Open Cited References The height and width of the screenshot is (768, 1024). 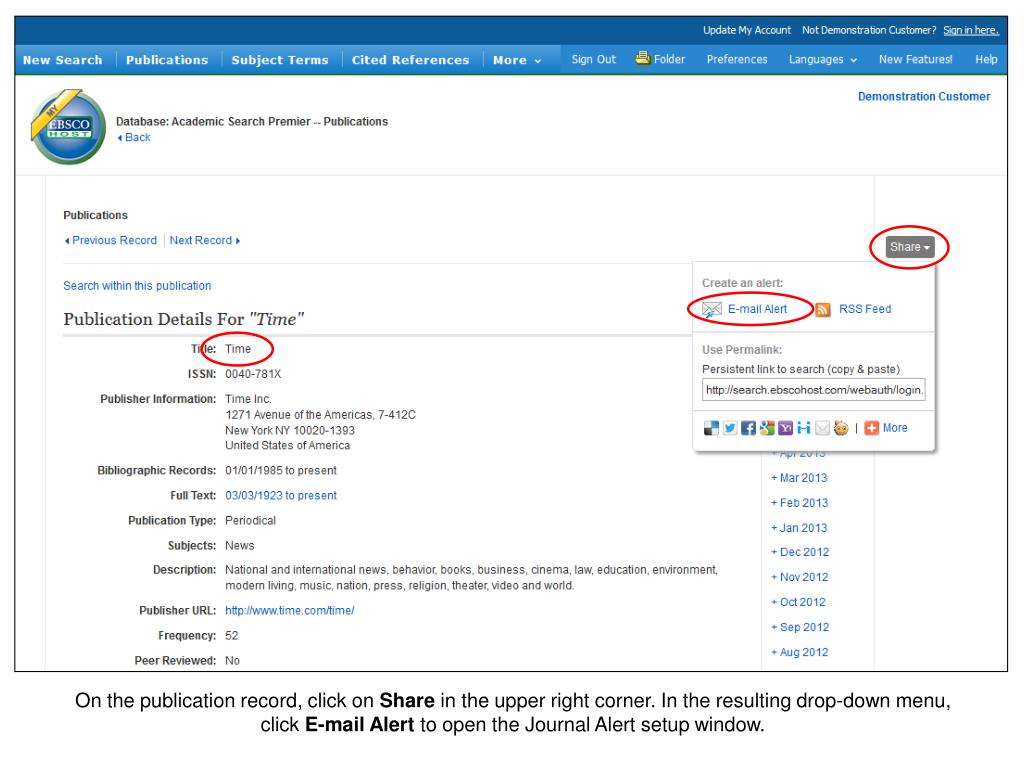(x=410, y=60)
